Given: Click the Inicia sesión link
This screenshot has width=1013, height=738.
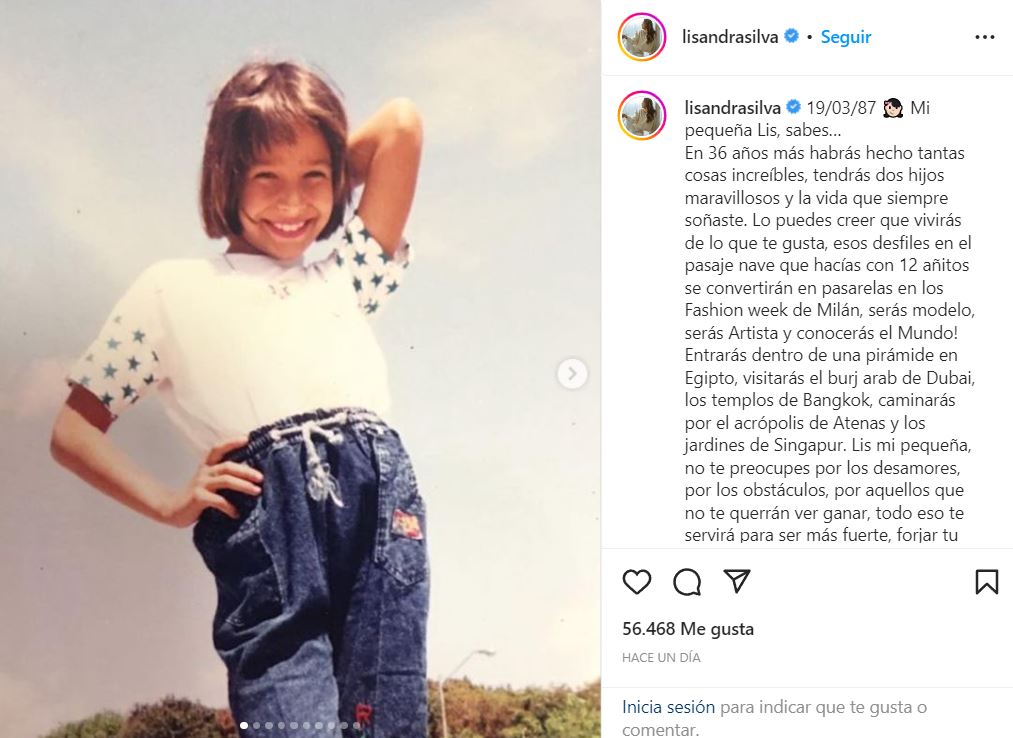Looking at the screenshot, I should tap(668, 707).
